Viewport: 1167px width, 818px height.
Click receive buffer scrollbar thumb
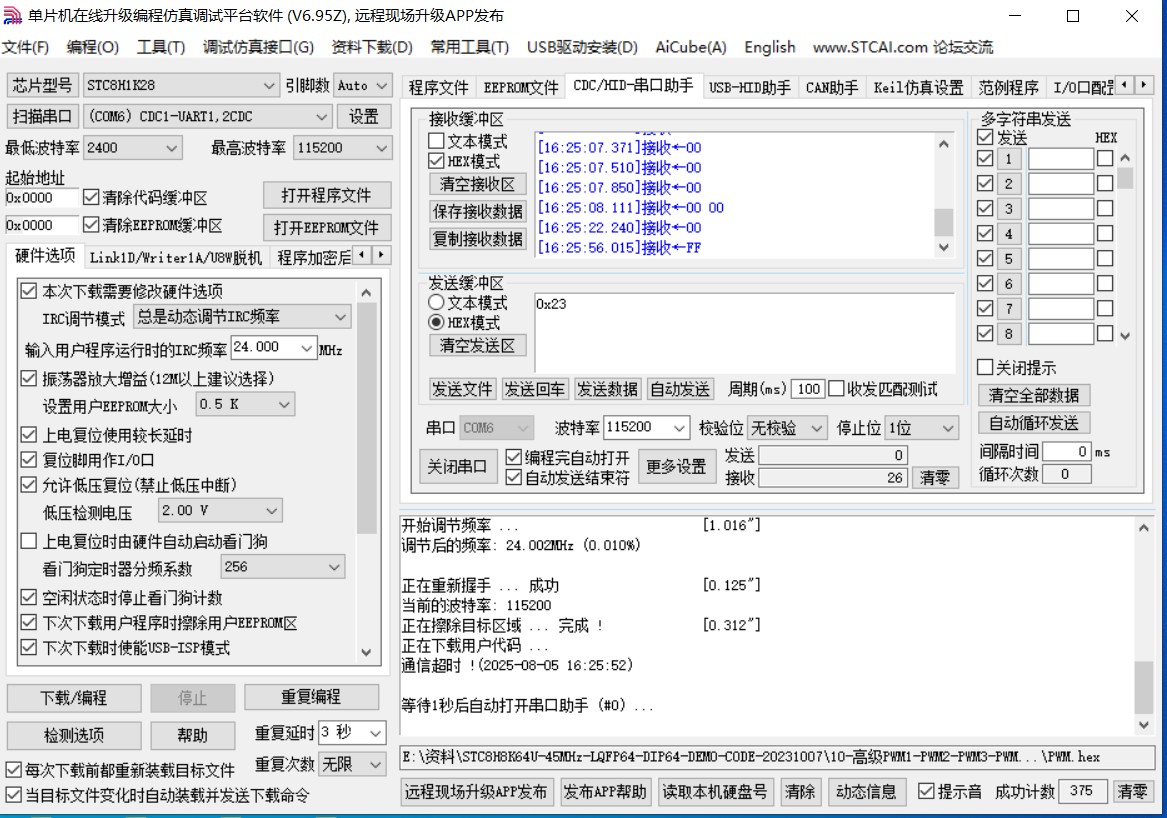[944, 222]
